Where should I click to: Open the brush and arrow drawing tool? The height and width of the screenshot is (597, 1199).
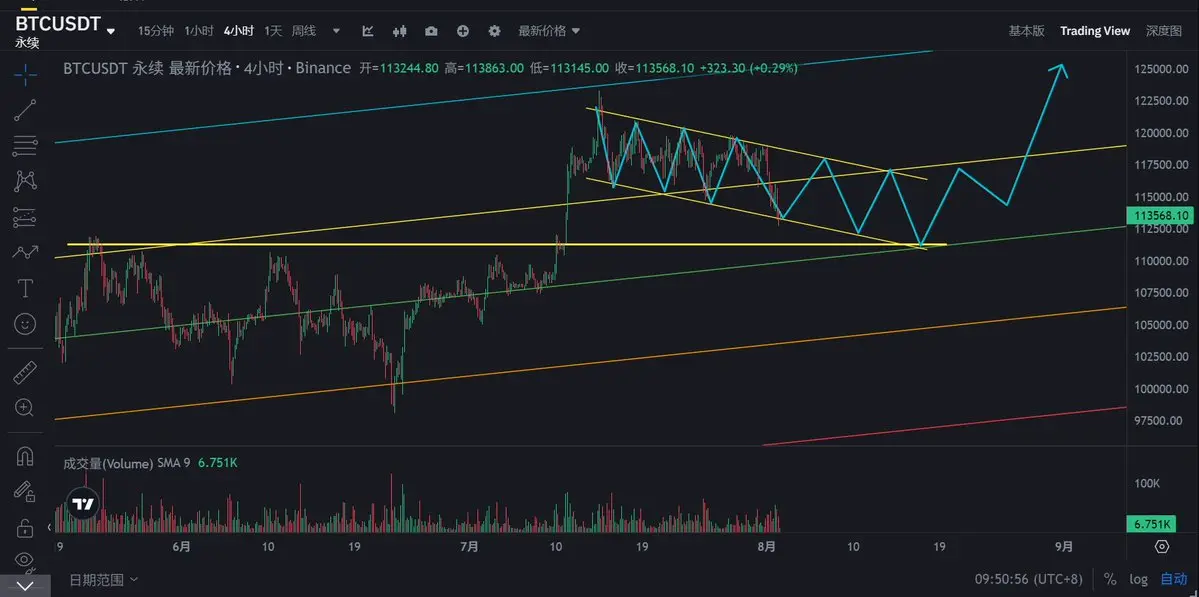25,252
